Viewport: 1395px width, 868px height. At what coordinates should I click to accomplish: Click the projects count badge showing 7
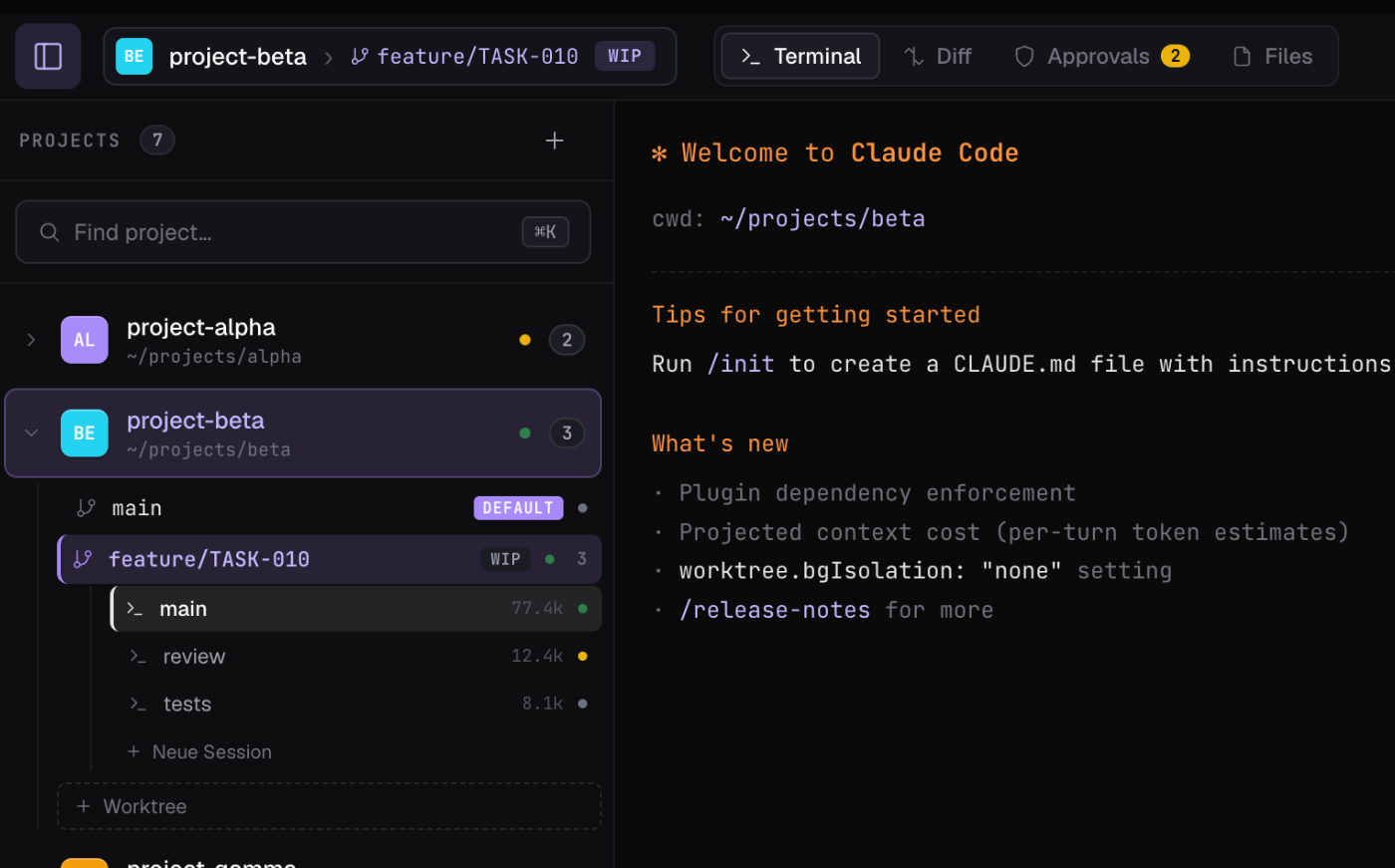click(x=157, y=141)
